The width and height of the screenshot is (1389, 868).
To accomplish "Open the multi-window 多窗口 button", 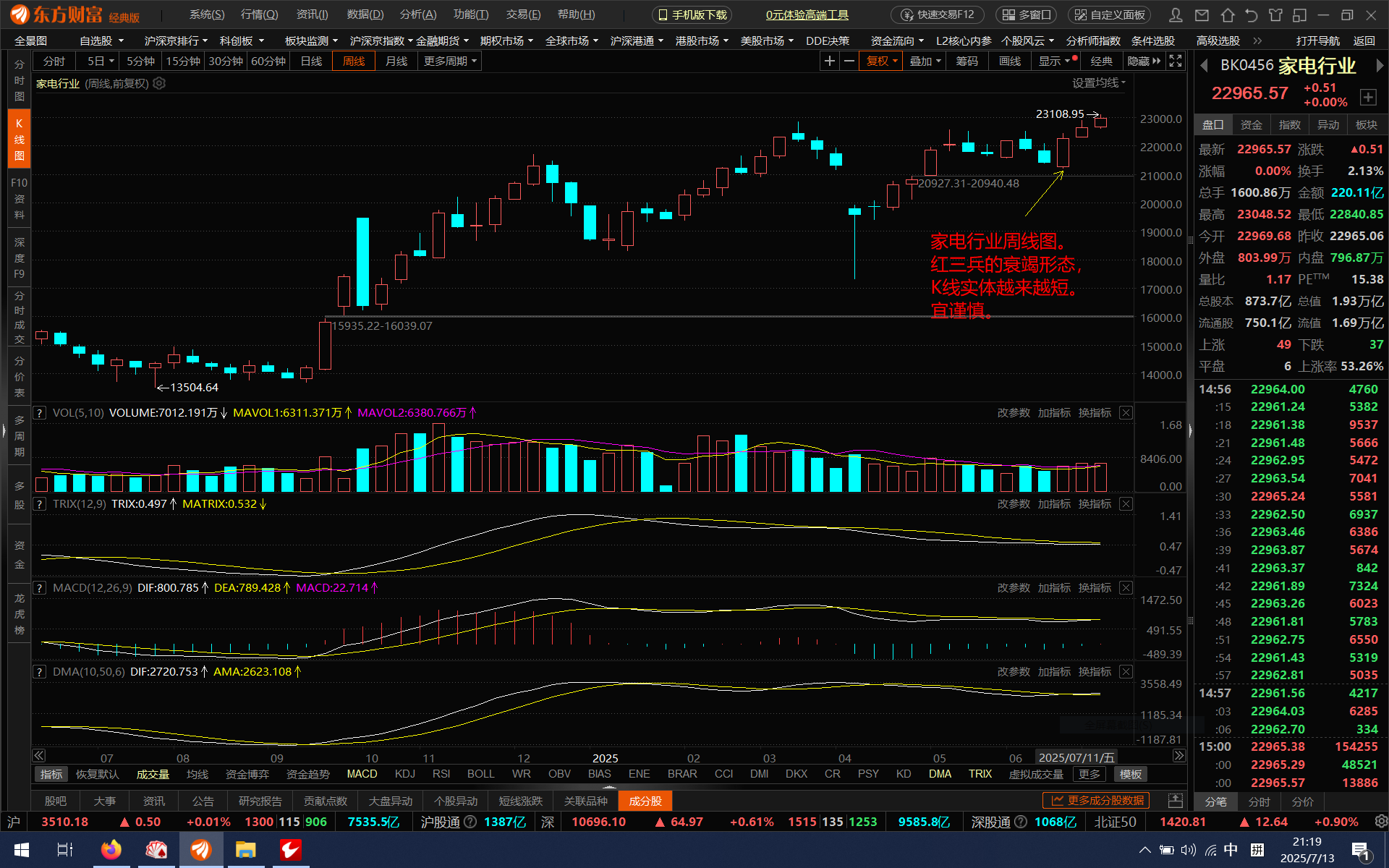I will tap(1026, 14).
